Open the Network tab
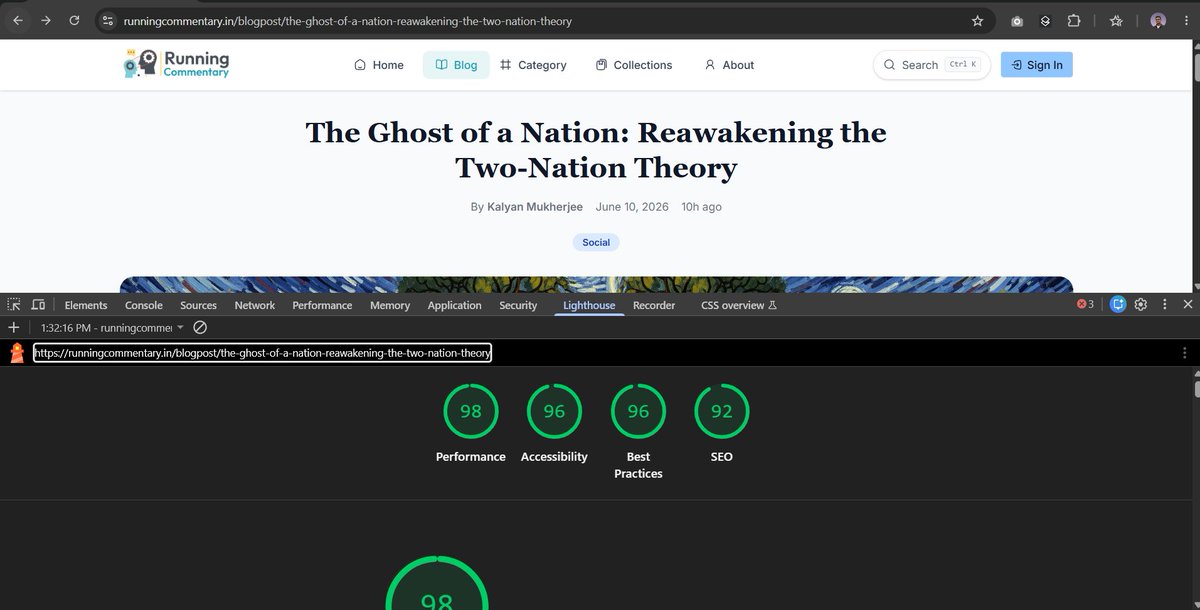 point(255,305)
